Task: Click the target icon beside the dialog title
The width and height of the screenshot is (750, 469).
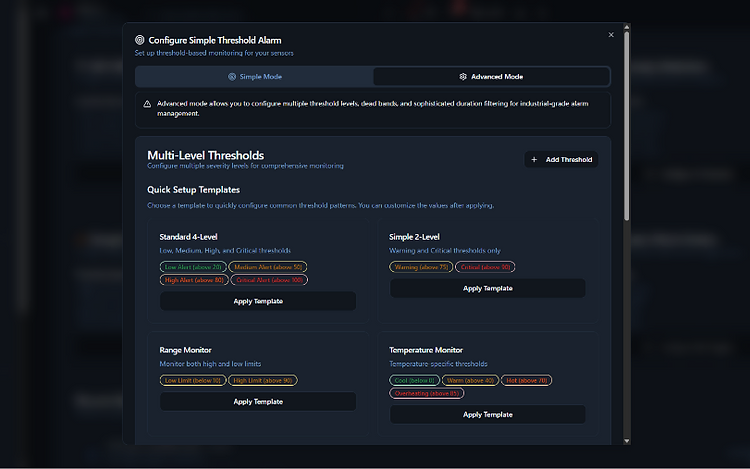Action: 140,40
